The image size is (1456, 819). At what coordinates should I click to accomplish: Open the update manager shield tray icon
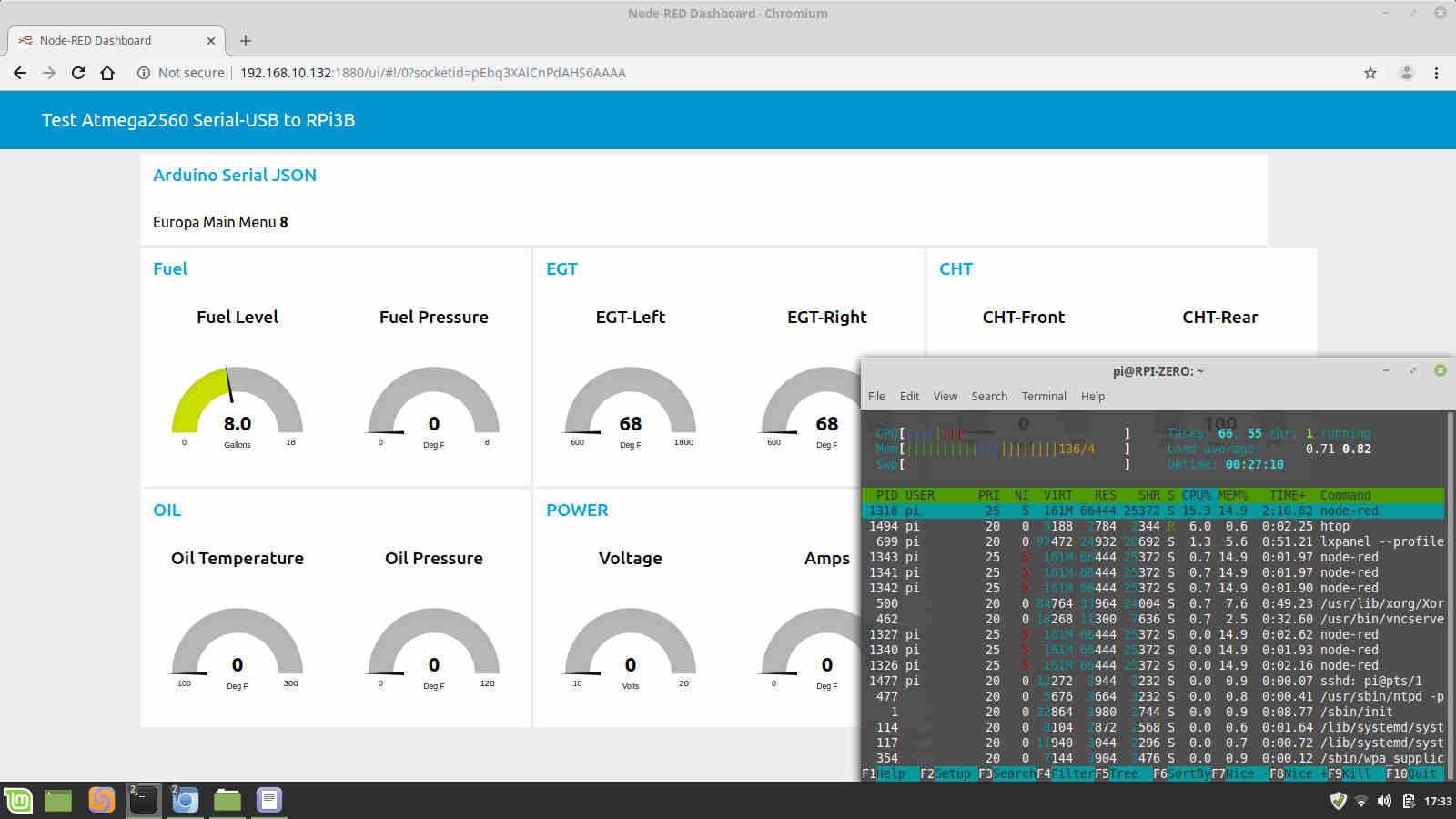tap(1338, 801)
